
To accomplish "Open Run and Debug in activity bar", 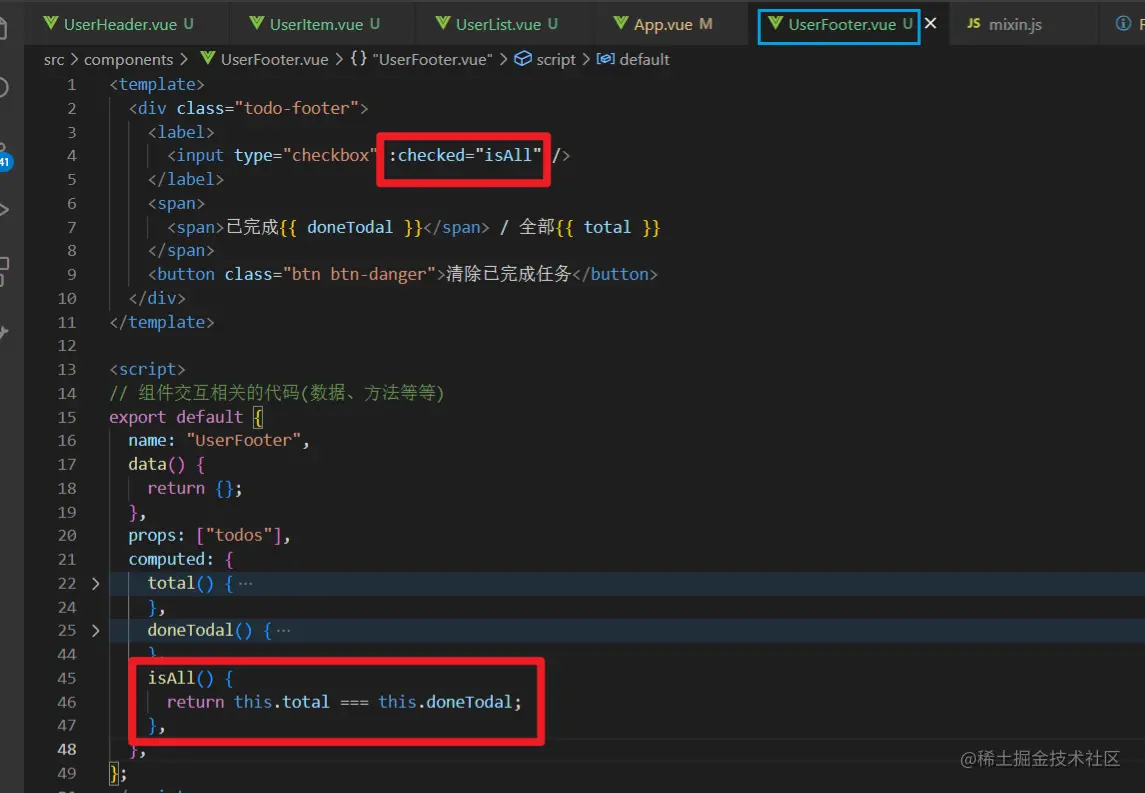I will point(4,210).
